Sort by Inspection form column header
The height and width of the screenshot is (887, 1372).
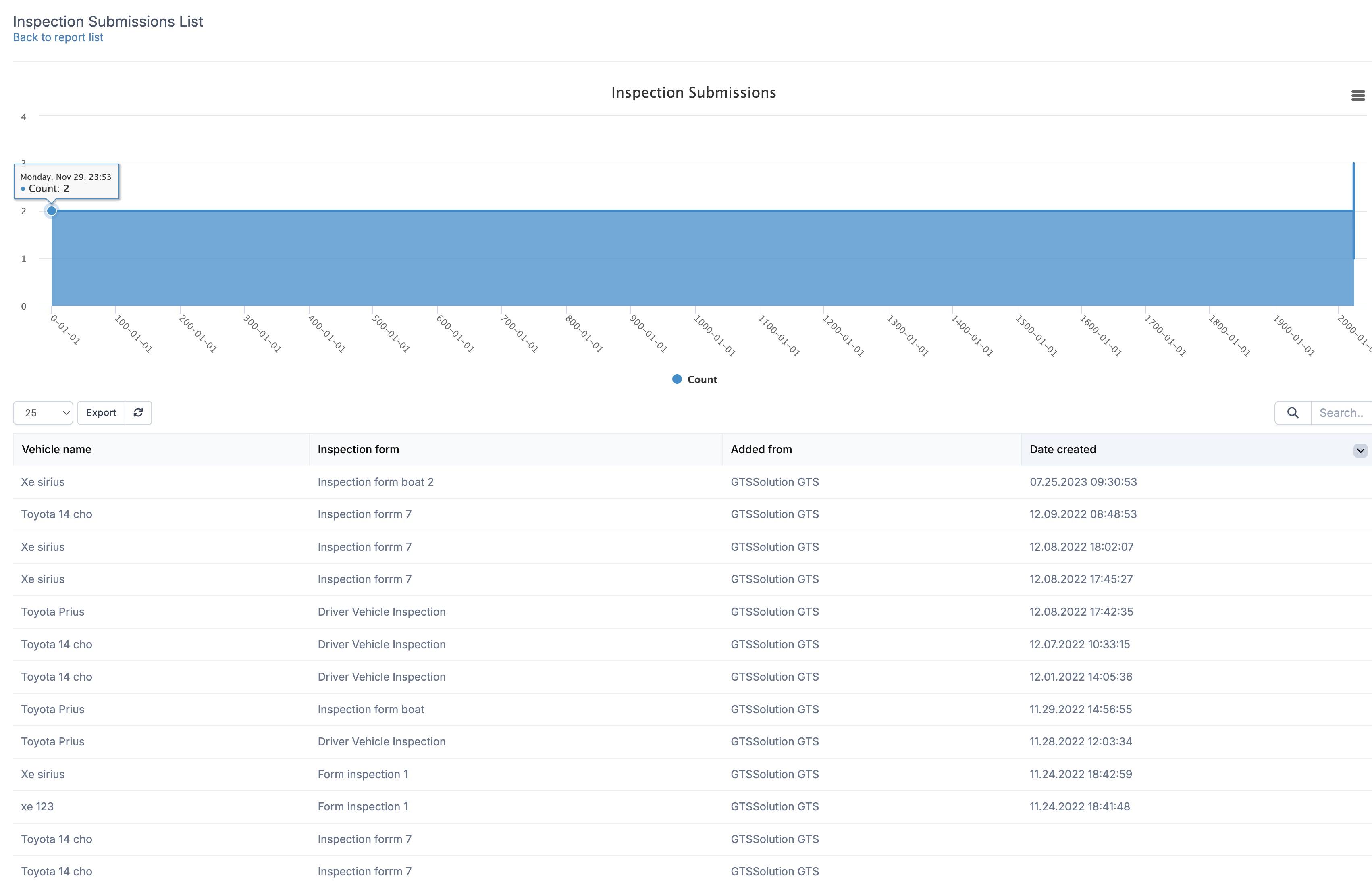358,449
